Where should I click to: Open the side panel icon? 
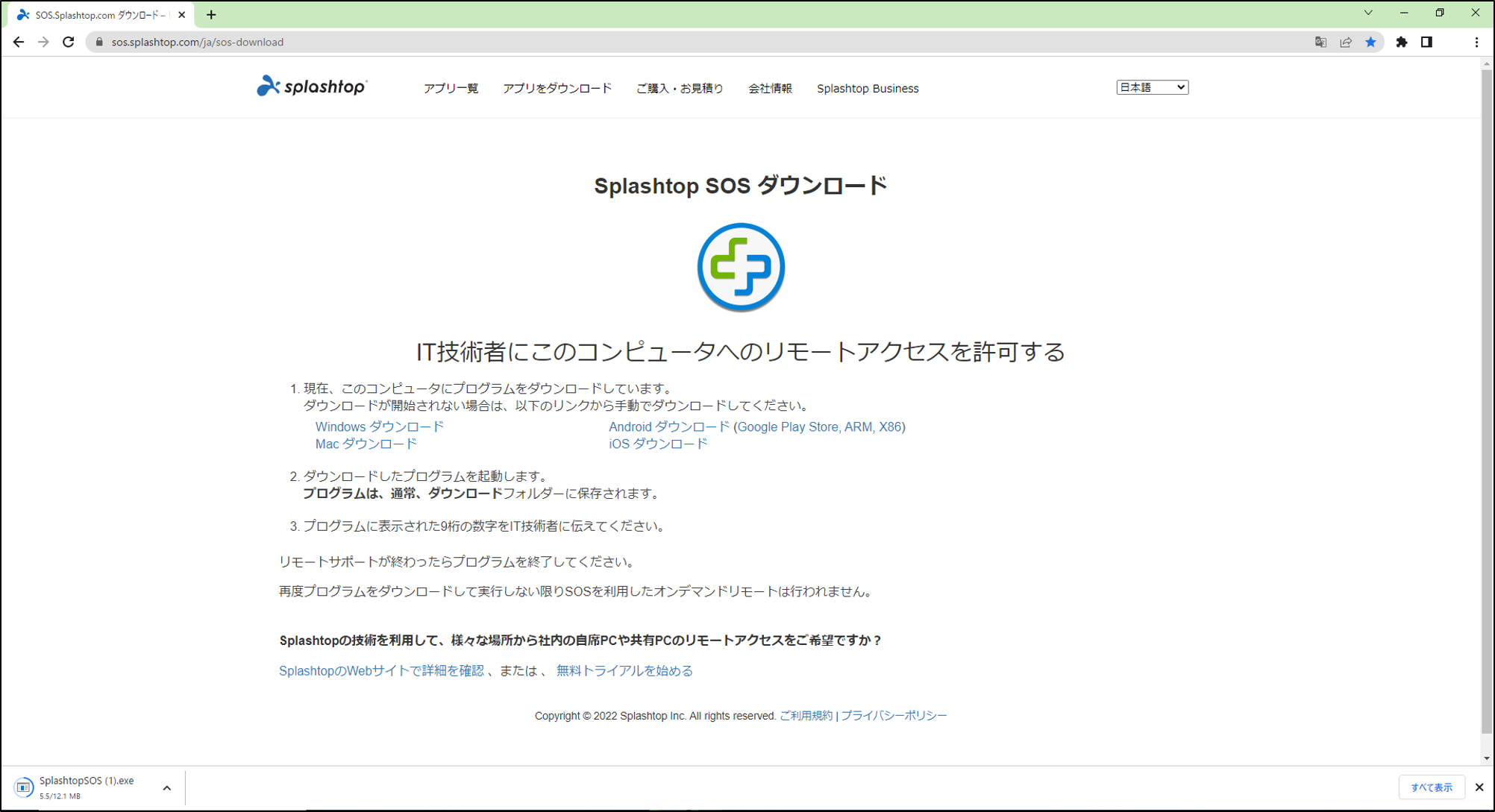pyautogui.click(x=1428, y=42)
